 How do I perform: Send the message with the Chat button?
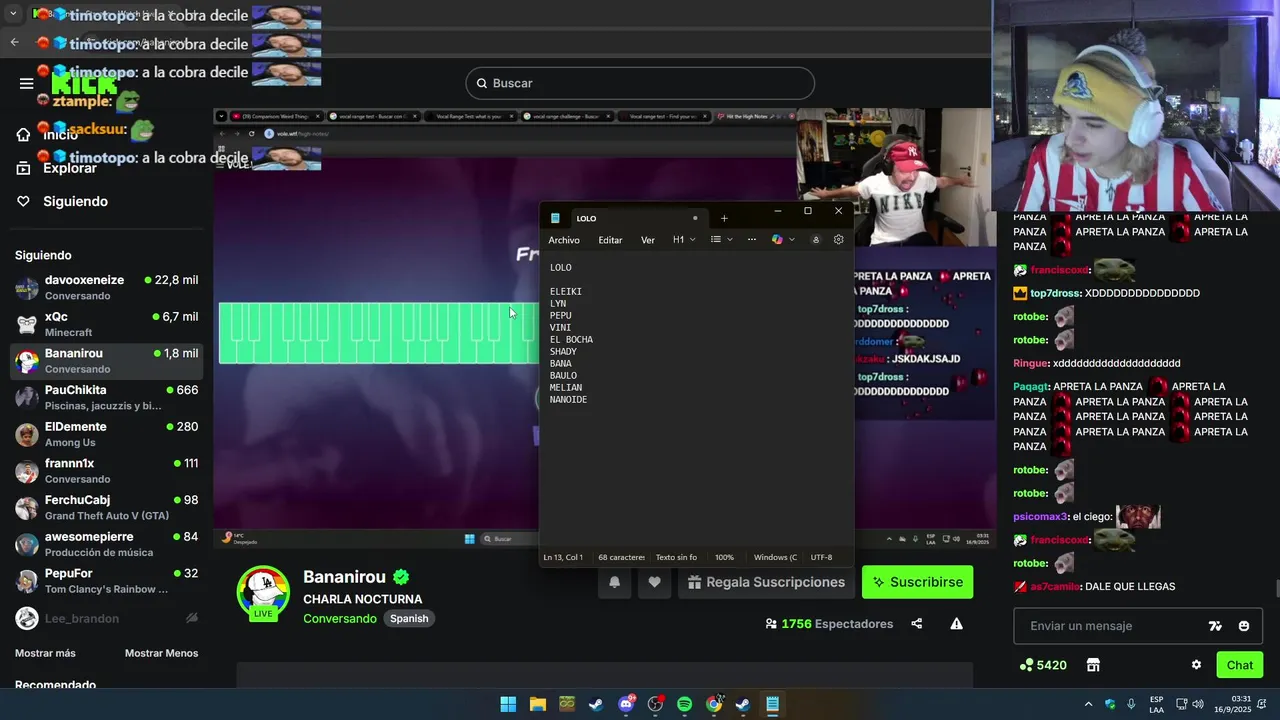click(1240, 665)
